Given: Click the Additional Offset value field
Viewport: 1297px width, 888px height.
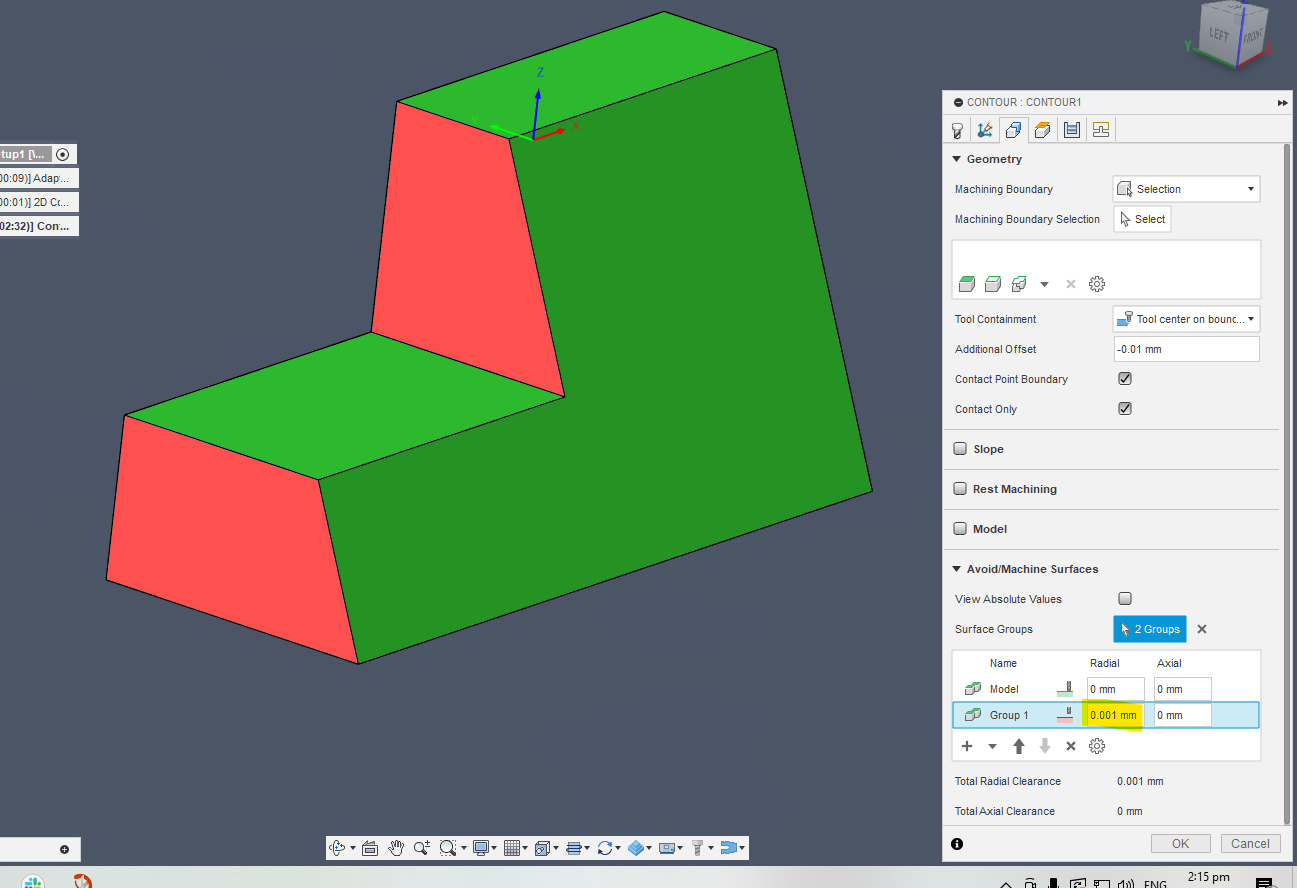Looking at the screenshot, I should [1185, 348].
